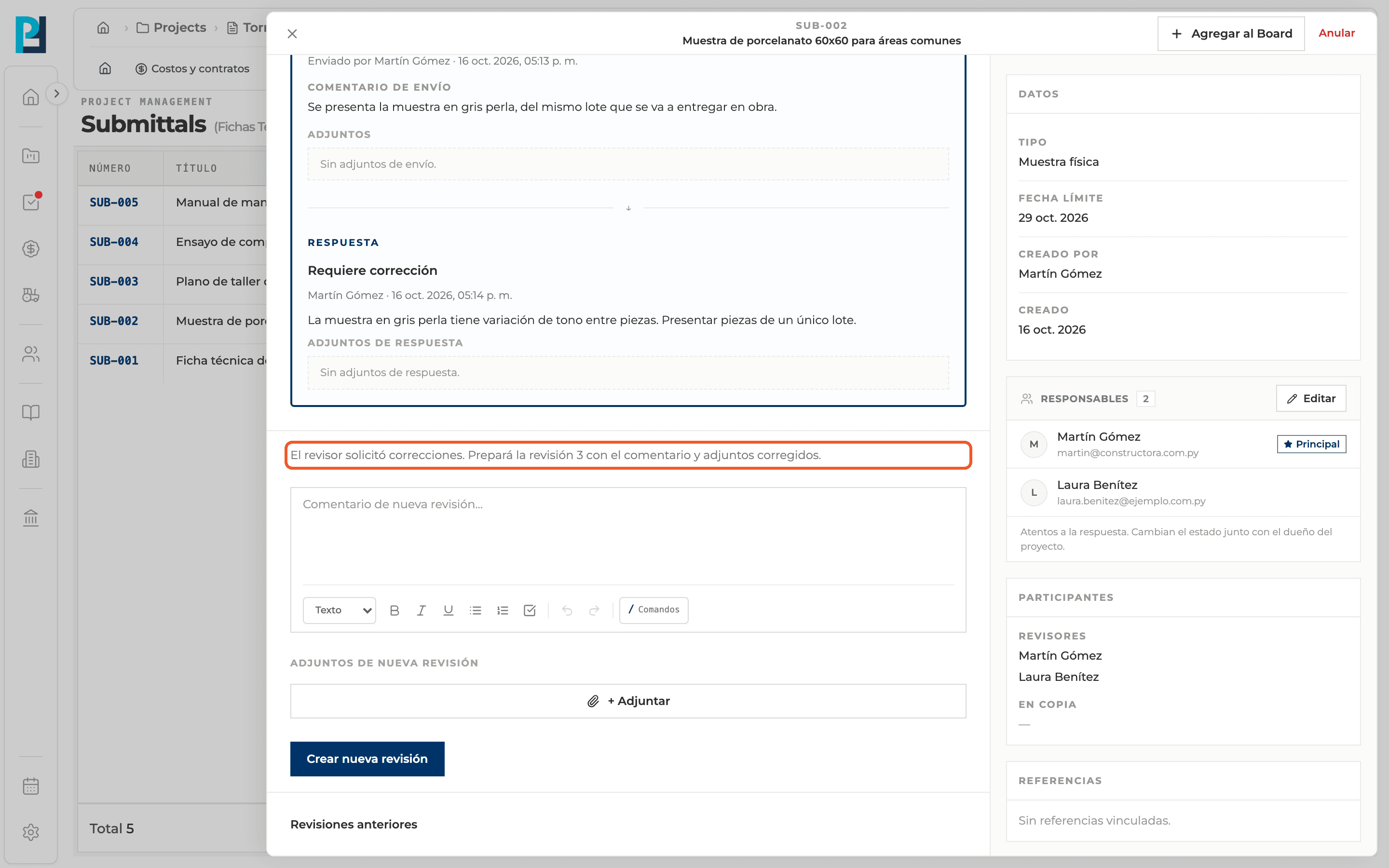Click Editar in Responsables section
Screen dimensions: 1389x868
tap(1311, 398)
